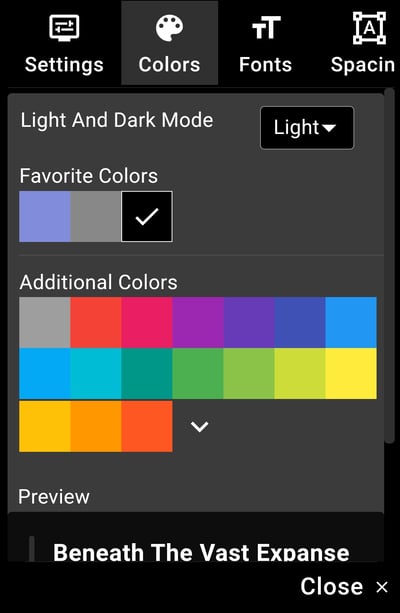Click the X icon beside Close
This screenshot has height=613, width=400.
pos(382,587)
